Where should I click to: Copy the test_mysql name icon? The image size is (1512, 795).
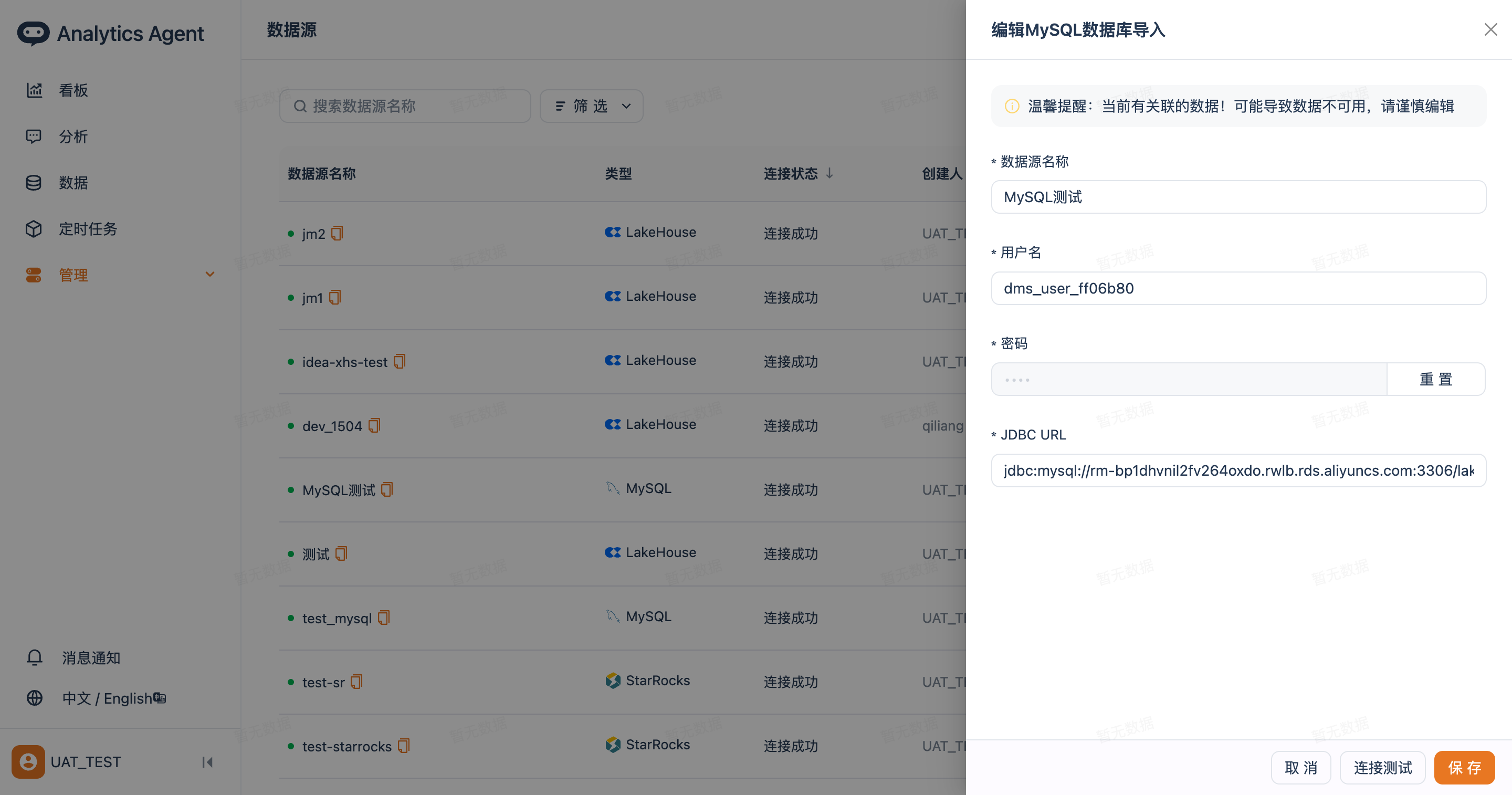pos(384,618)
